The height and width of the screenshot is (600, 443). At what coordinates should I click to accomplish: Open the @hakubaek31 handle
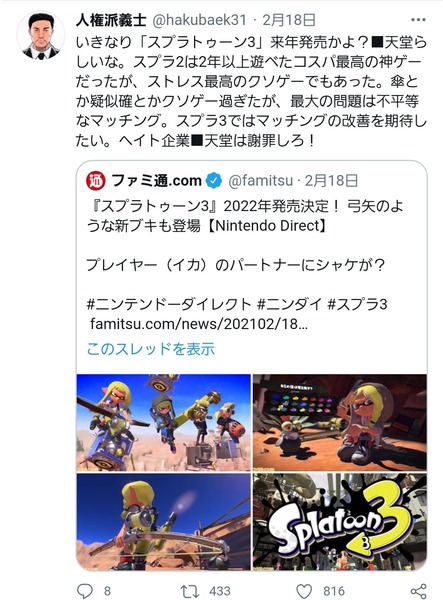199,20
